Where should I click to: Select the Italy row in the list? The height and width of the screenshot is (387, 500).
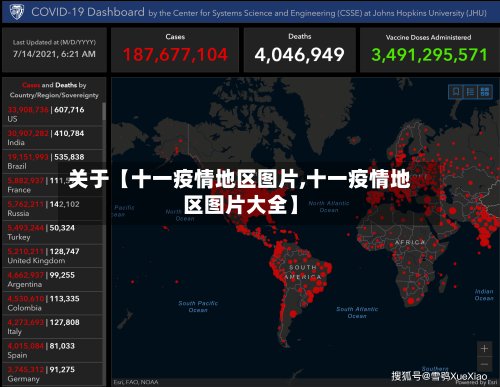click(53, 327)
